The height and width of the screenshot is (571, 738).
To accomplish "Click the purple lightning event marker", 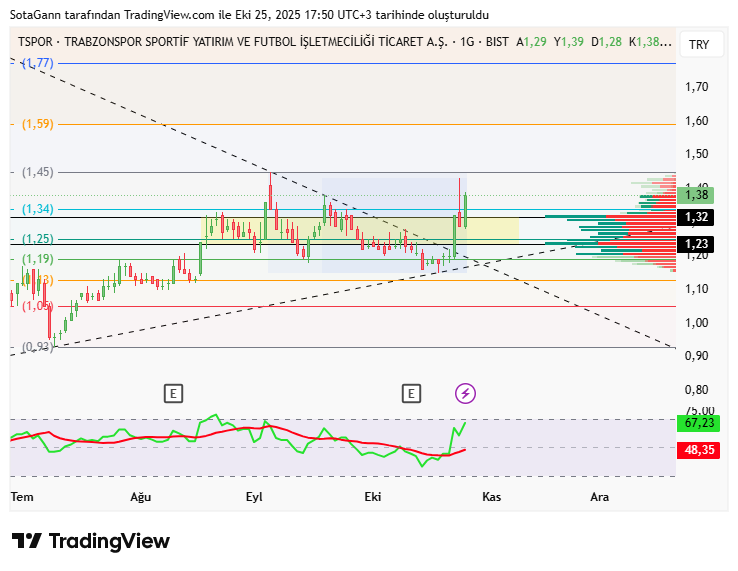I will click(465, 393).
